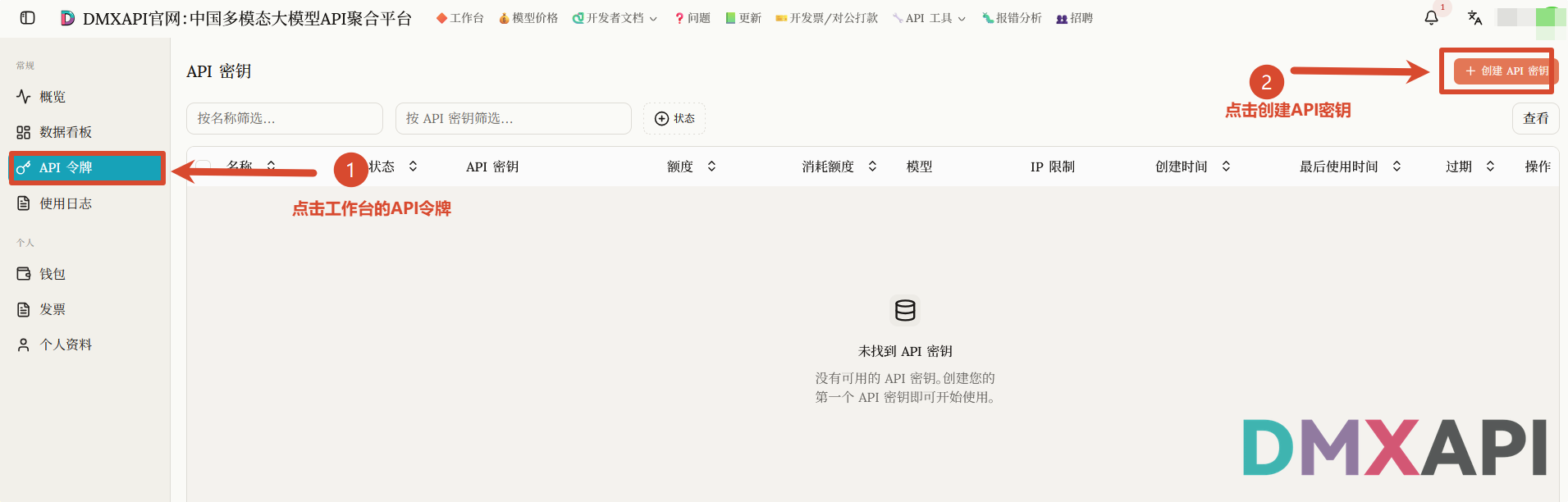Viewport: 1568px width, 502px height.
Task: Sort by the 消耗额度 column arrows
Action: click(x=872, y=167)
